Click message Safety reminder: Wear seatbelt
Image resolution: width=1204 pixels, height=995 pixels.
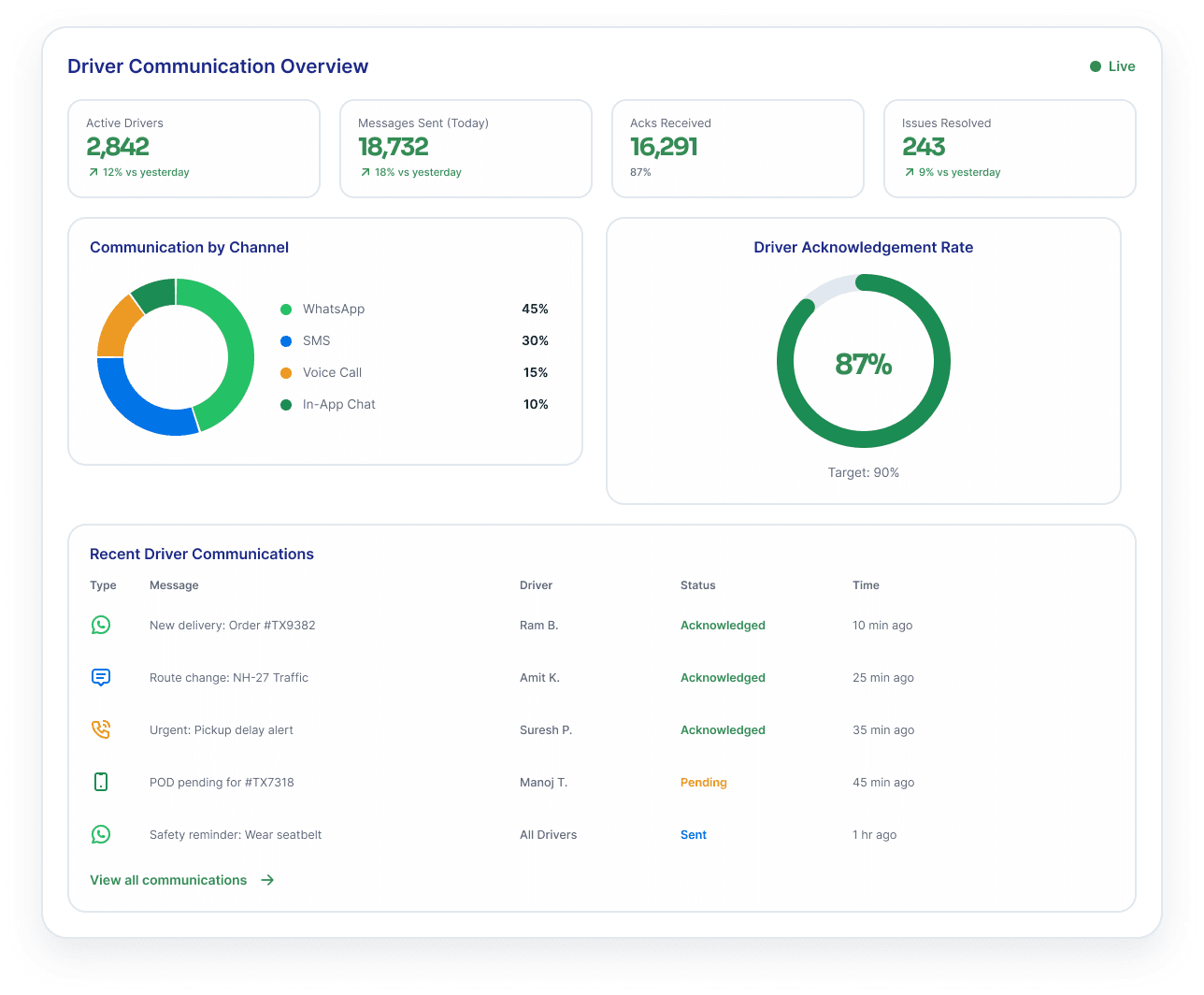point(236,834)
